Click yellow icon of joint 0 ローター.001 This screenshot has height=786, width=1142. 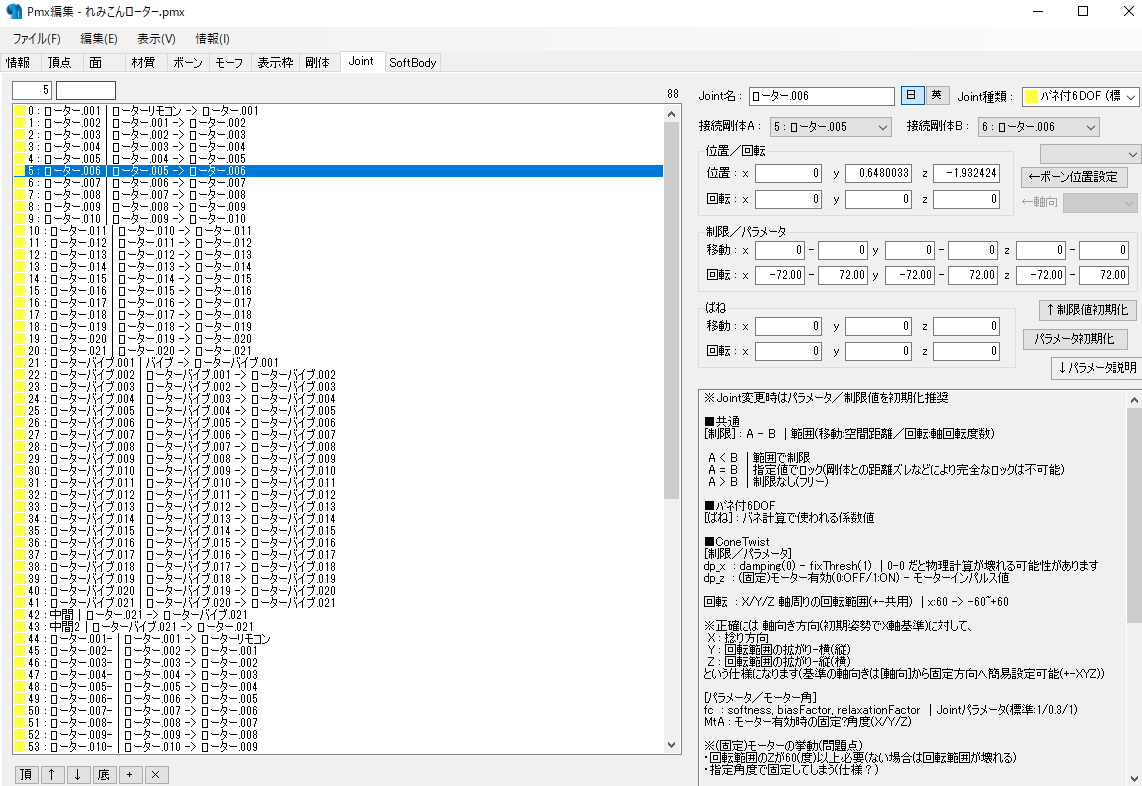pyautogui.click(x=19, y=111)
